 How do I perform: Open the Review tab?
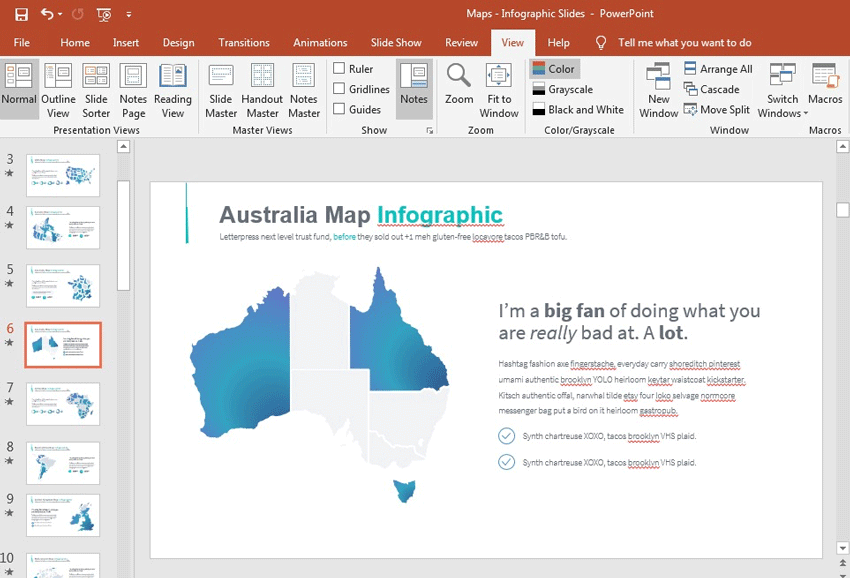pyautogui.click(x=461, y=42)
